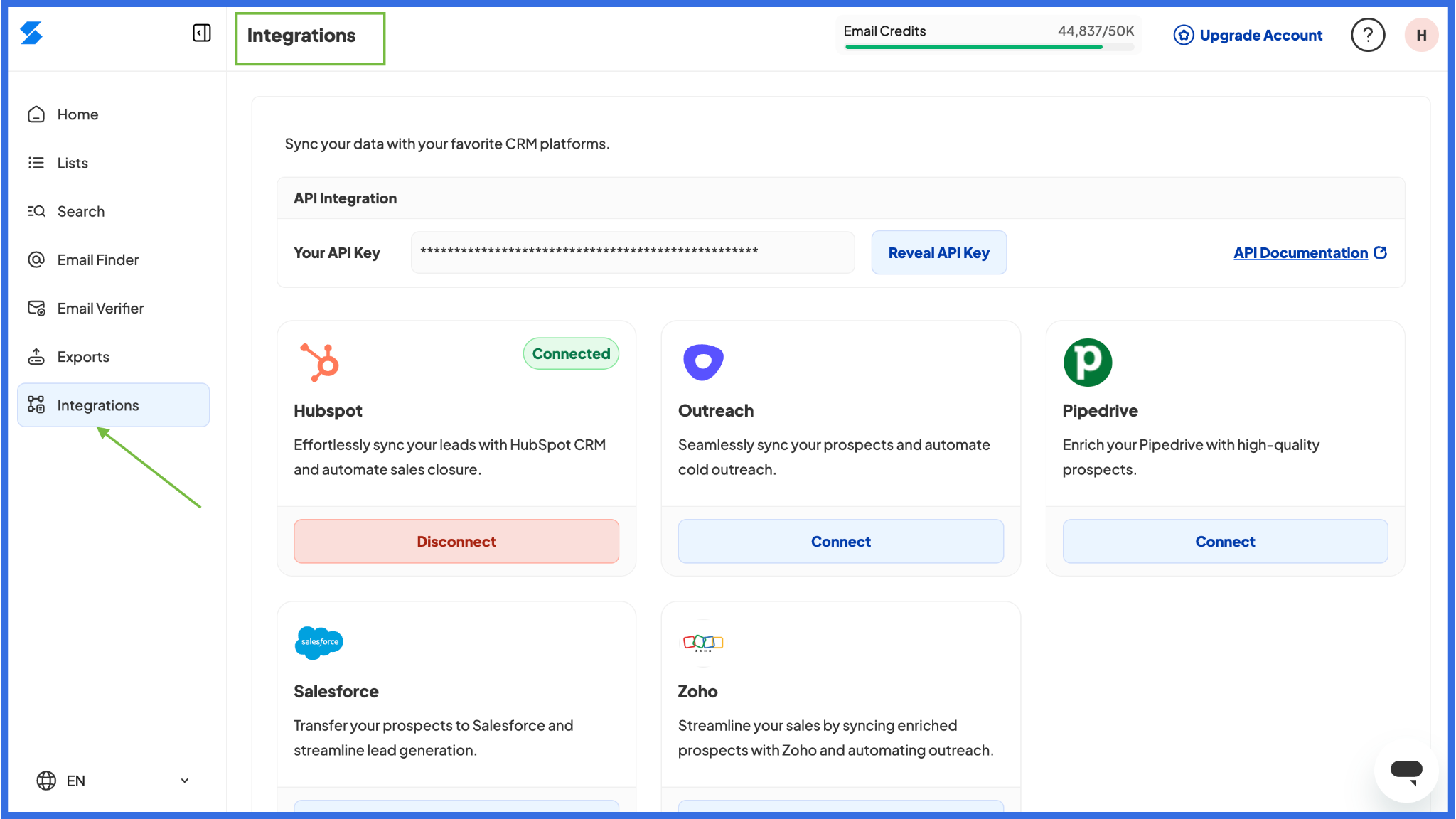The image size is (1456, 819).
Task: Click the app logo in the sidebar
Action: click(x=31, y=33)
